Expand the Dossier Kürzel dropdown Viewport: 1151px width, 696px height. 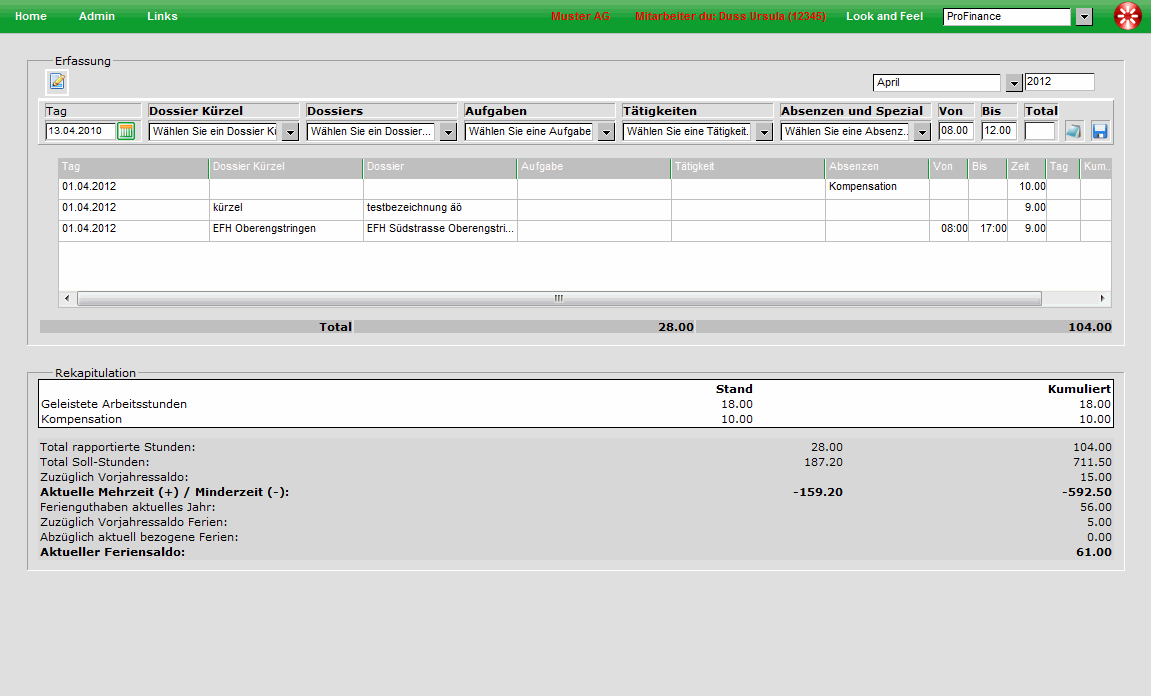pos(290,132)
